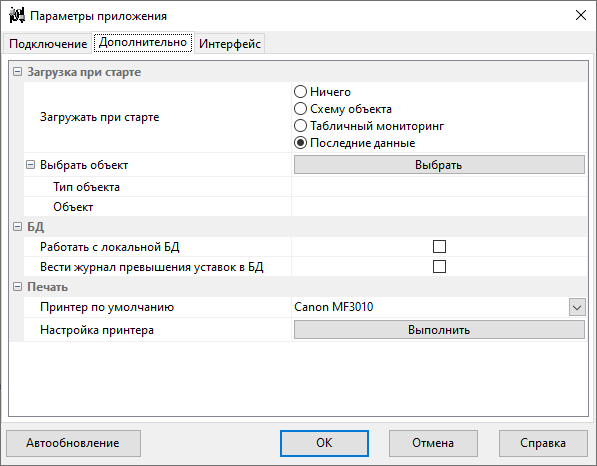Enable "Работать с локальной БД" checkbox
The image size is (597, 466).
[x=439, y=247]
